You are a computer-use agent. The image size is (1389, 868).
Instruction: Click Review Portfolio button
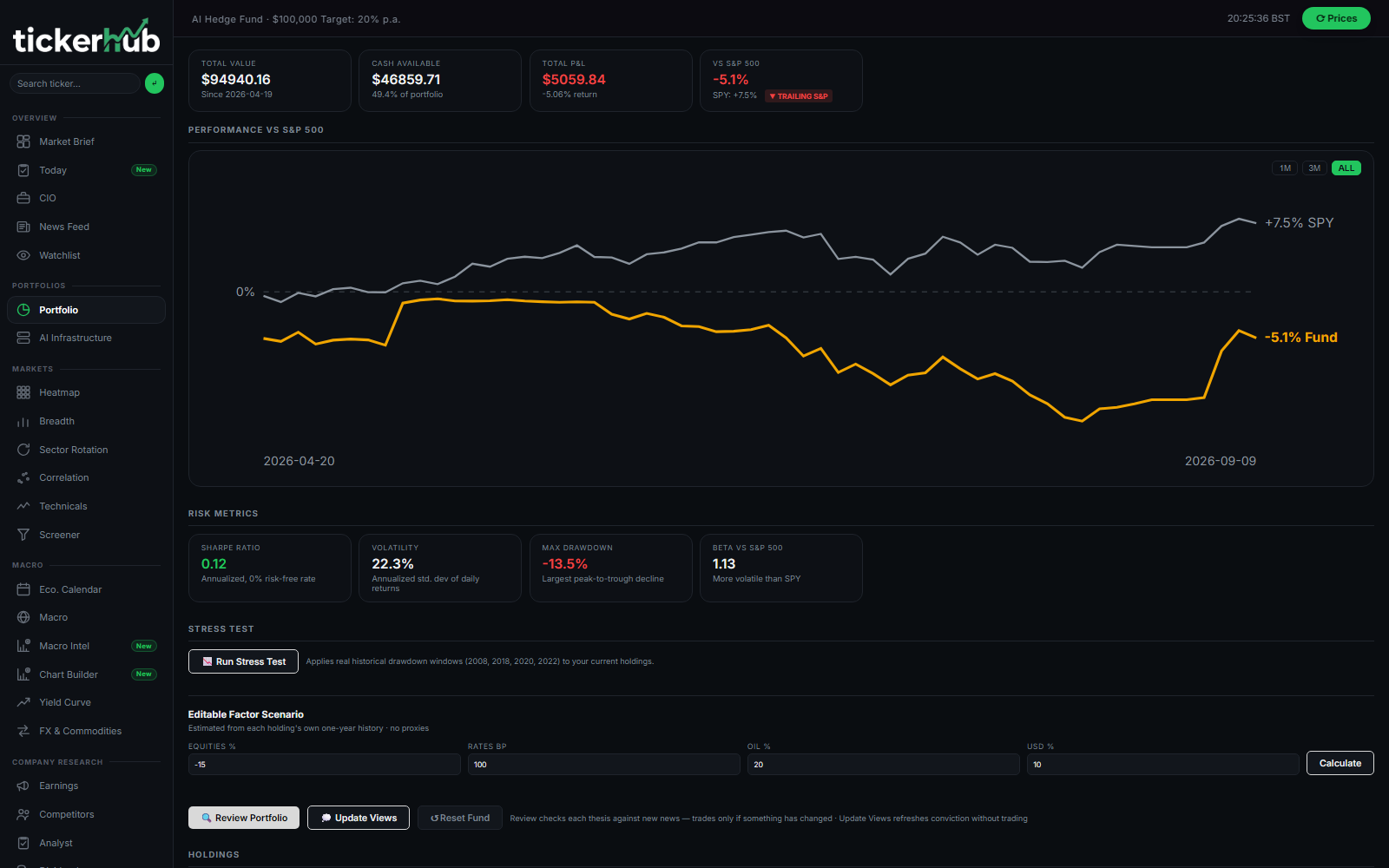pos(244,818)
